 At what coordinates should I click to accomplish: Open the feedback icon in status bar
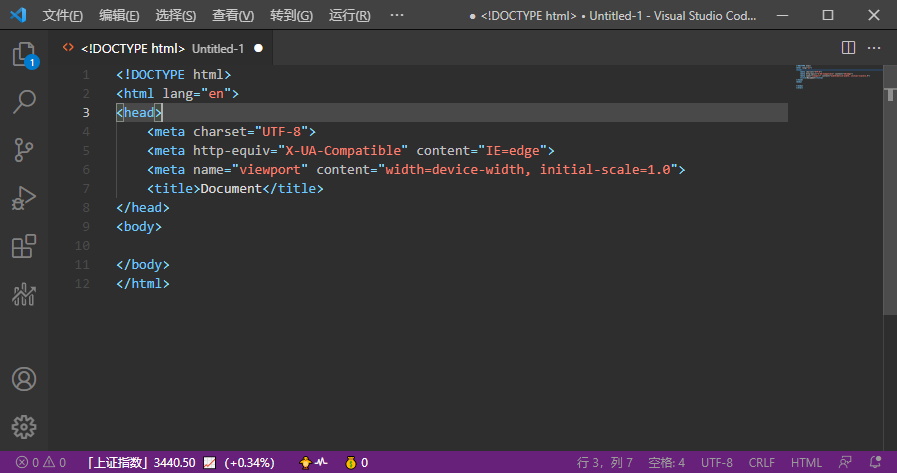845,462
